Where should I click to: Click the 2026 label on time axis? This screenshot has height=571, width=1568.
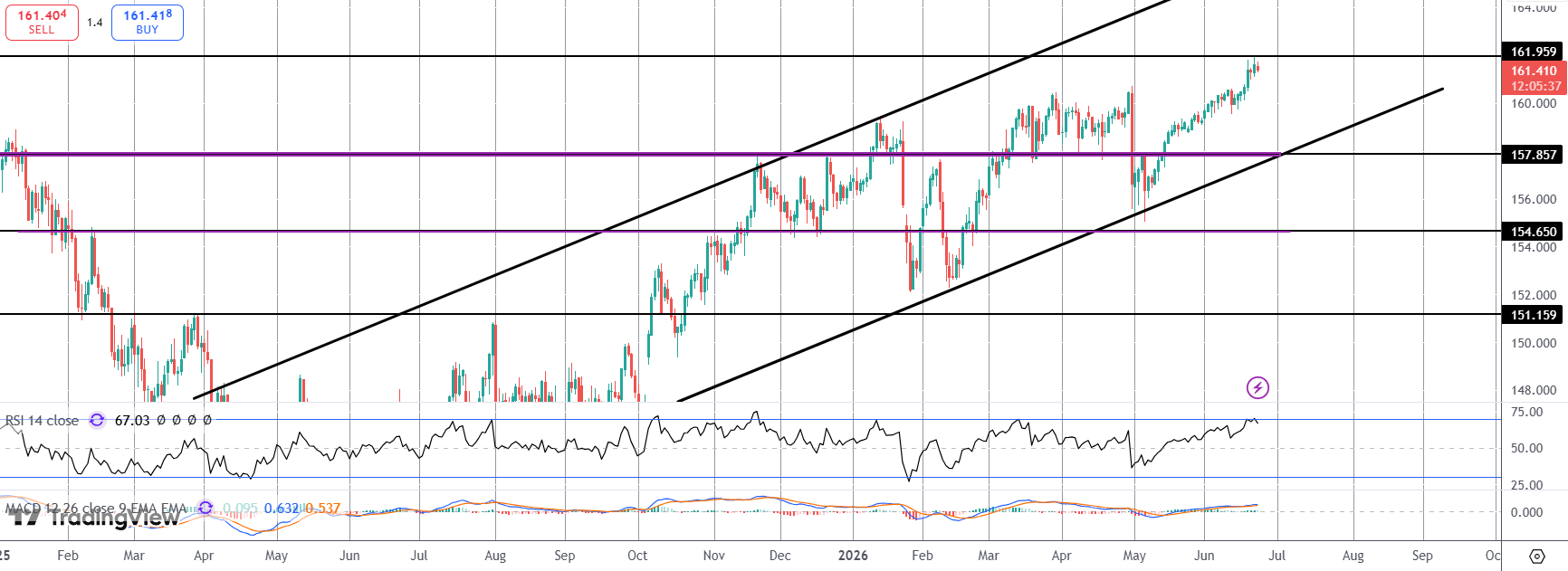tap(853, 556)
